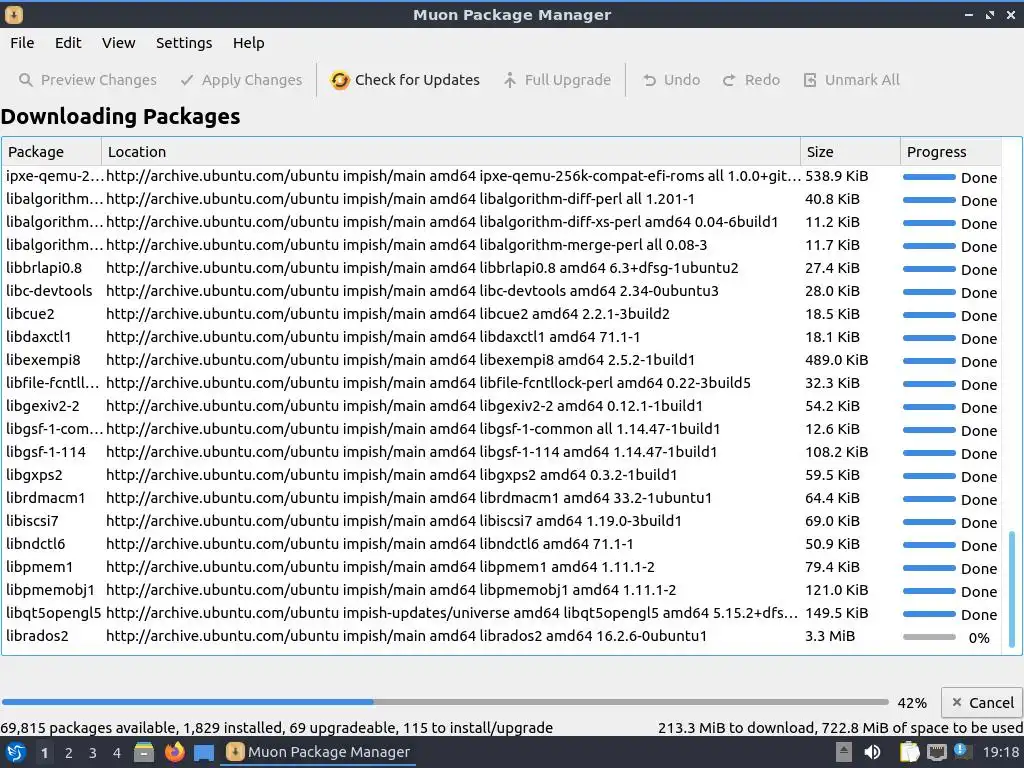The width and height of the screenshot is (1024, 768).
Task: Click the 19:18 panel clock
Action: click(1000, 752)
